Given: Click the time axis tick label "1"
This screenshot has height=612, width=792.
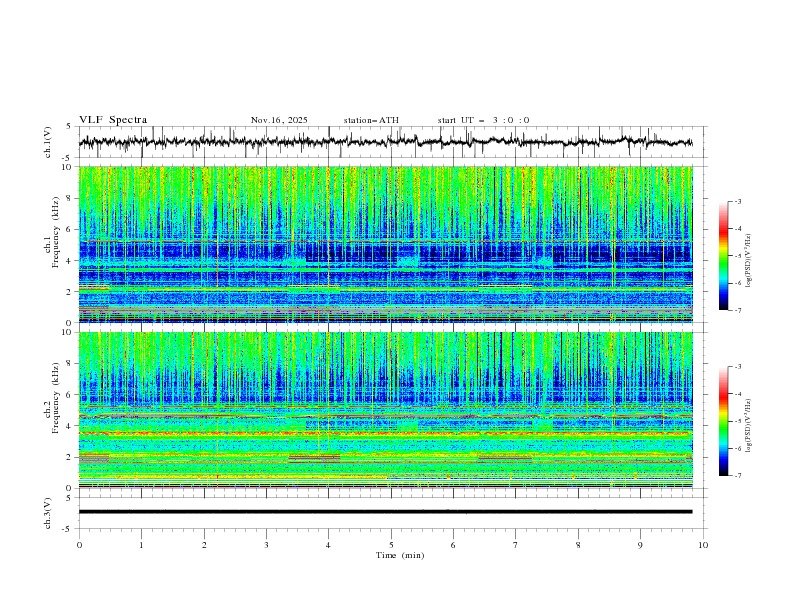Looking at the screenshot, I should [141, 545].
